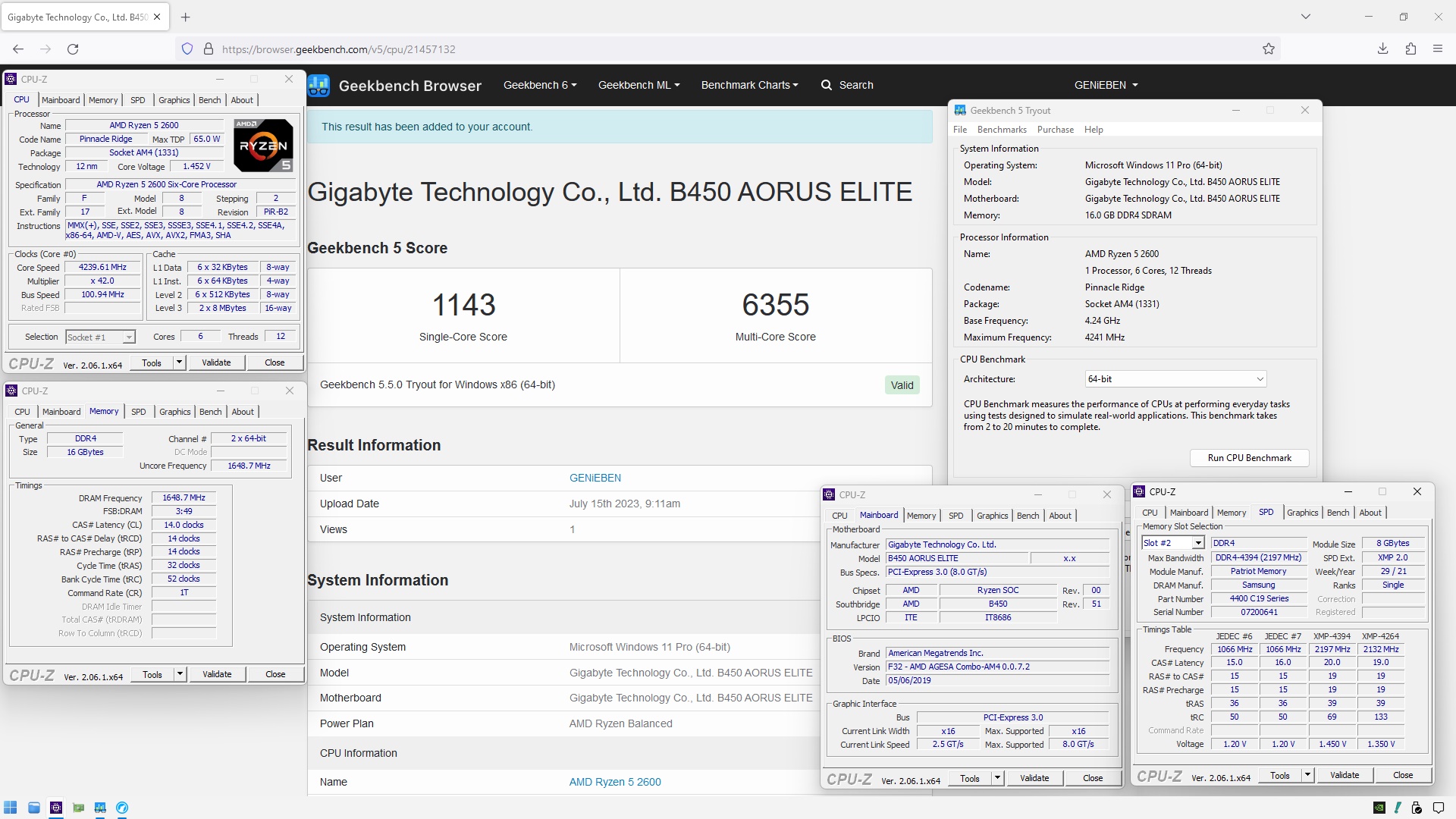Expand Tools arrow in CPU-Z Memory window
Screen dimensions: 1456x819
tap(180, 674)
